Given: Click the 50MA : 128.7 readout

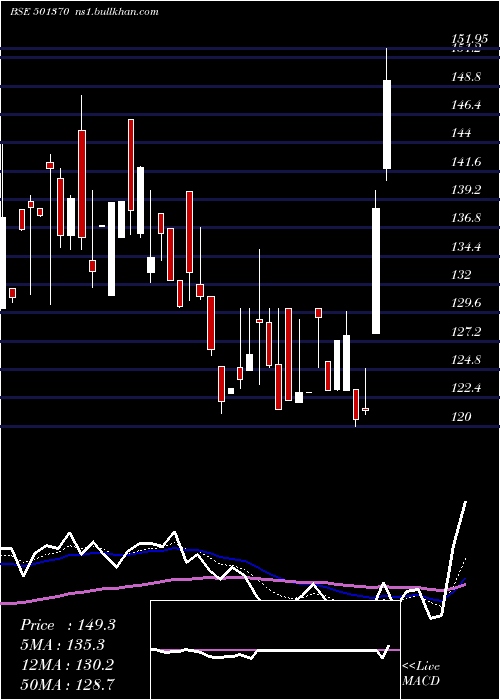Looking at the screenshot, I should (x=68, y=684).
